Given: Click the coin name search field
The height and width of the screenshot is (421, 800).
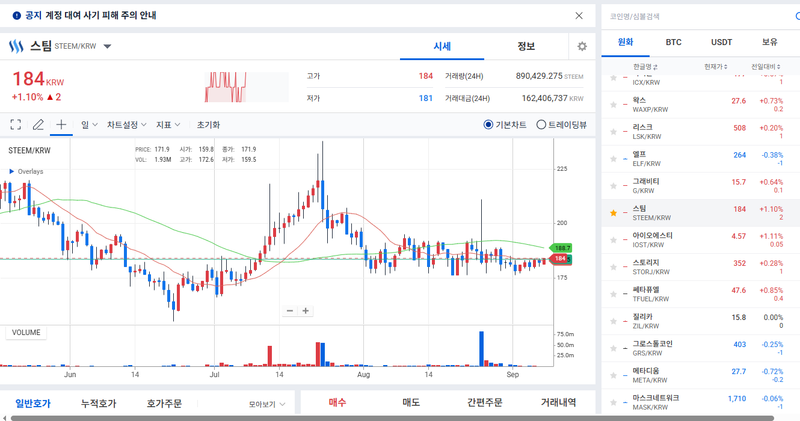Looking at the screenshot, I should tap(699, 16).
